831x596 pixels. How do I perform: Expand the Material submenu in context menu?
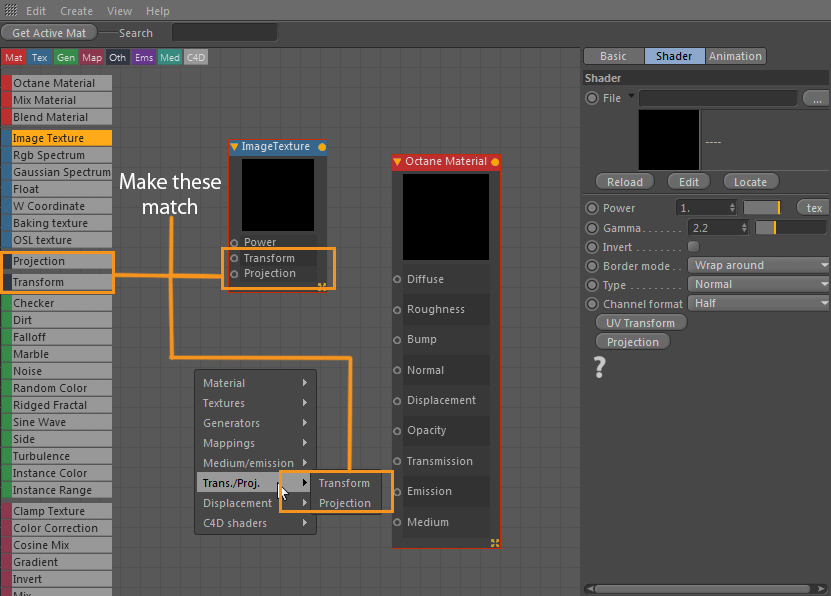[x=255, y=383]
